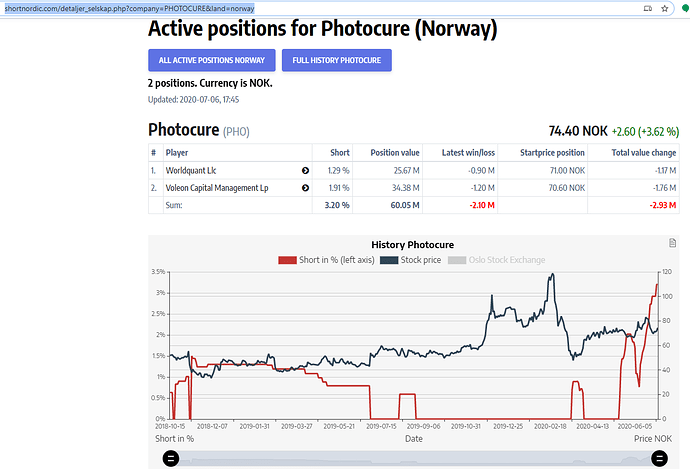Viewport: 690px width, 469px height.
Task: Click the 74.40 NOK stock price
Action: pyautogui.click(x=578, y=131)
